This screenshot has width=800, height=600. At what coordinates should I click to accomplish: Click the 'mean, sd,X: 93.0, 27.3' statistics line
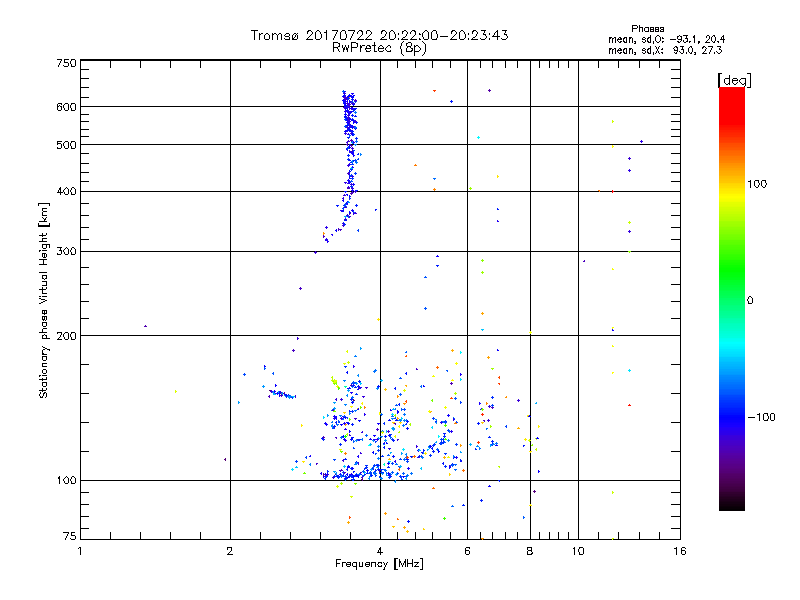[x=665, y=50]
